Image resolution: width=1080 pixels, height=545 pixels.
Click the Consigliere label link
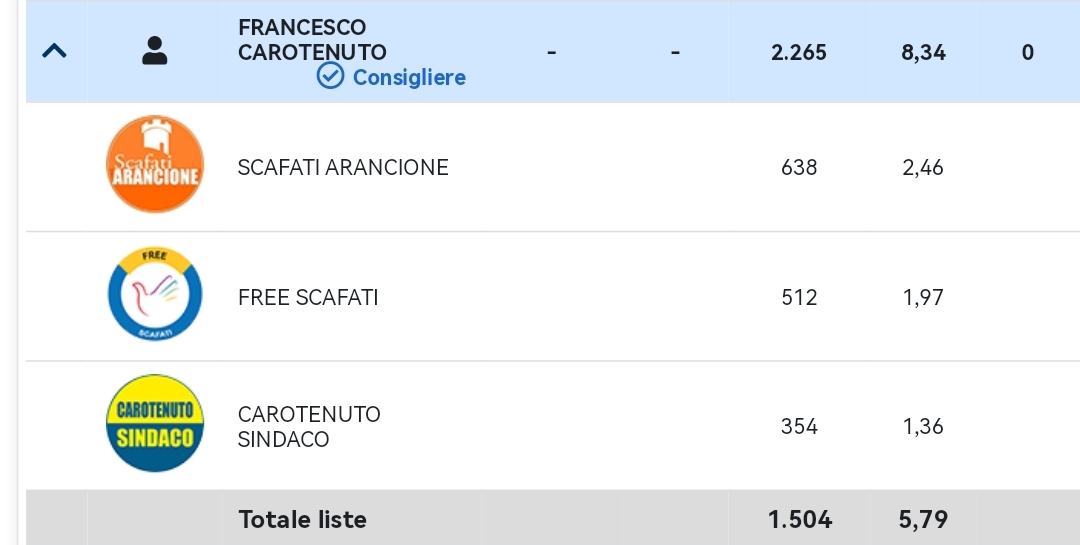coord(409,77)
